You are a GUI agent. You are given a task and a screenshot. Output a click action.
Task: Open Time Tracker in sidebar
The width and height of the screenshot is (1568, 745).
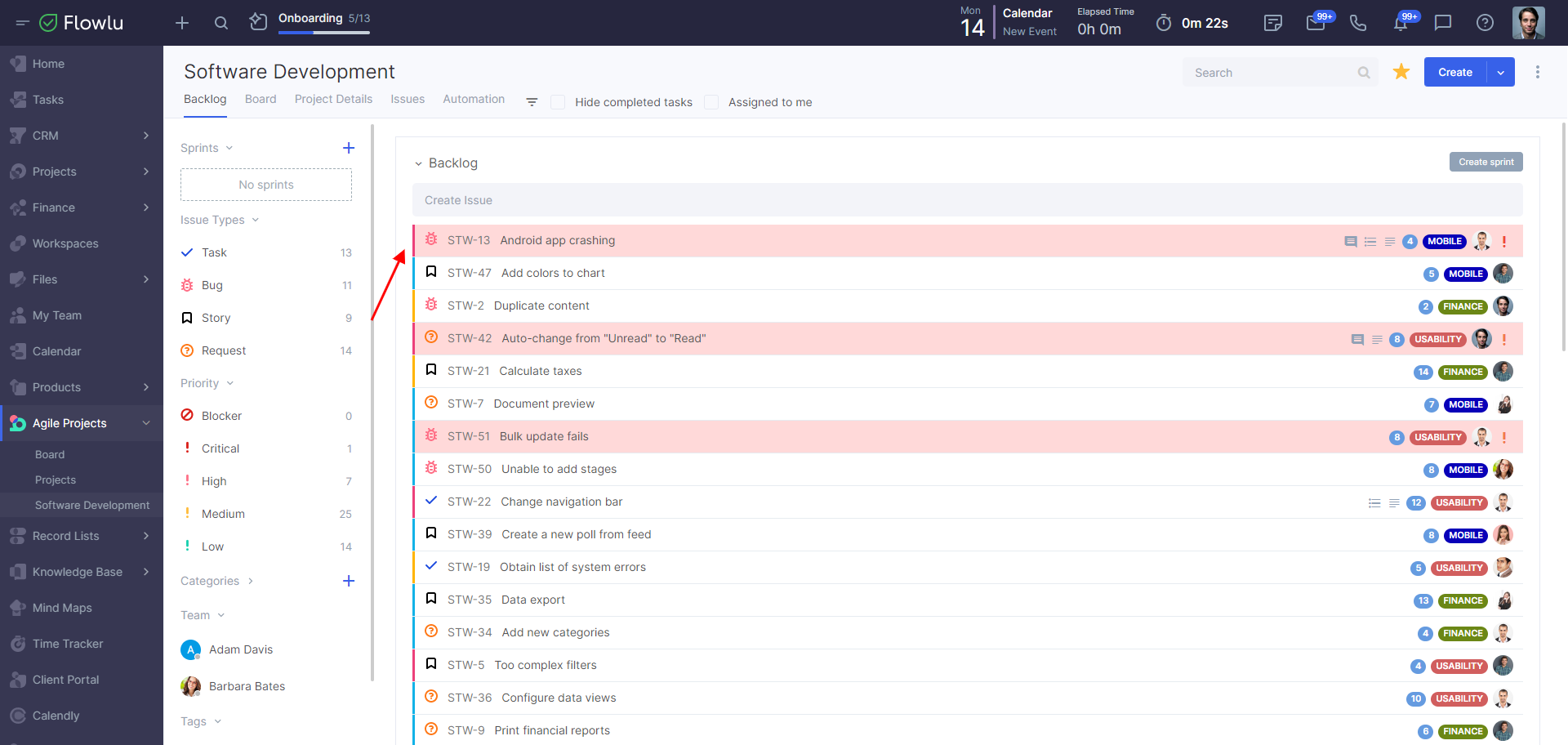tap(68, 644)
